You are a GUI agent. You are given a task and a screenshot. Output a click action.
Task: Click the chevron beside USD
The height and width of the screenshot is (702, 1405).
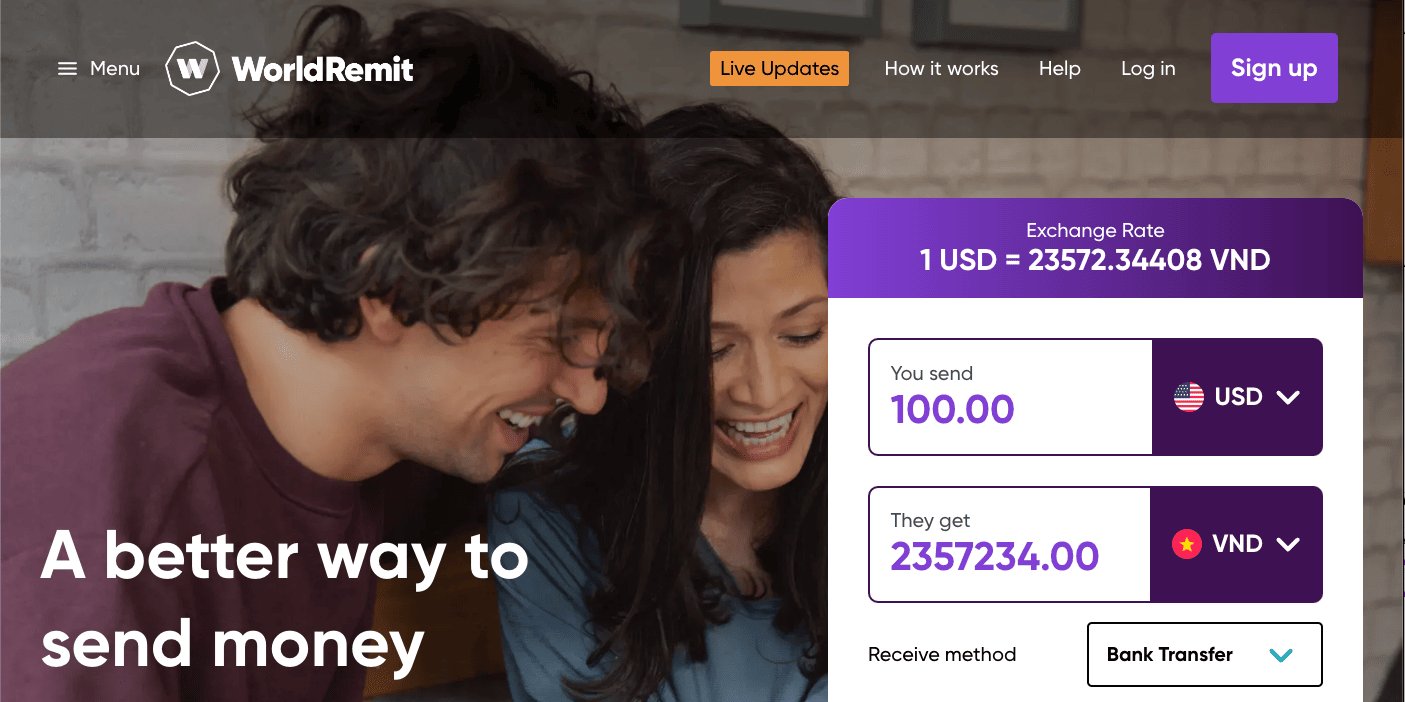pos(1290,396)
